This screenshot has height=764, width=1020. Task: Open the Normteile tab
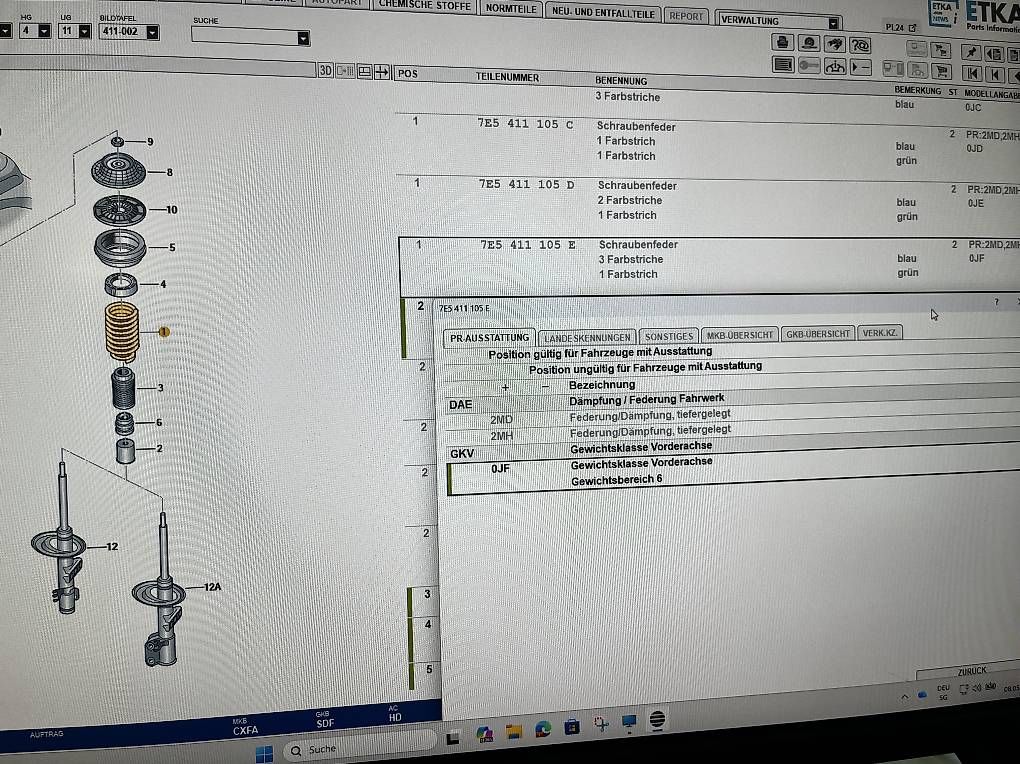pyautogui.click(x=511, y=8)
